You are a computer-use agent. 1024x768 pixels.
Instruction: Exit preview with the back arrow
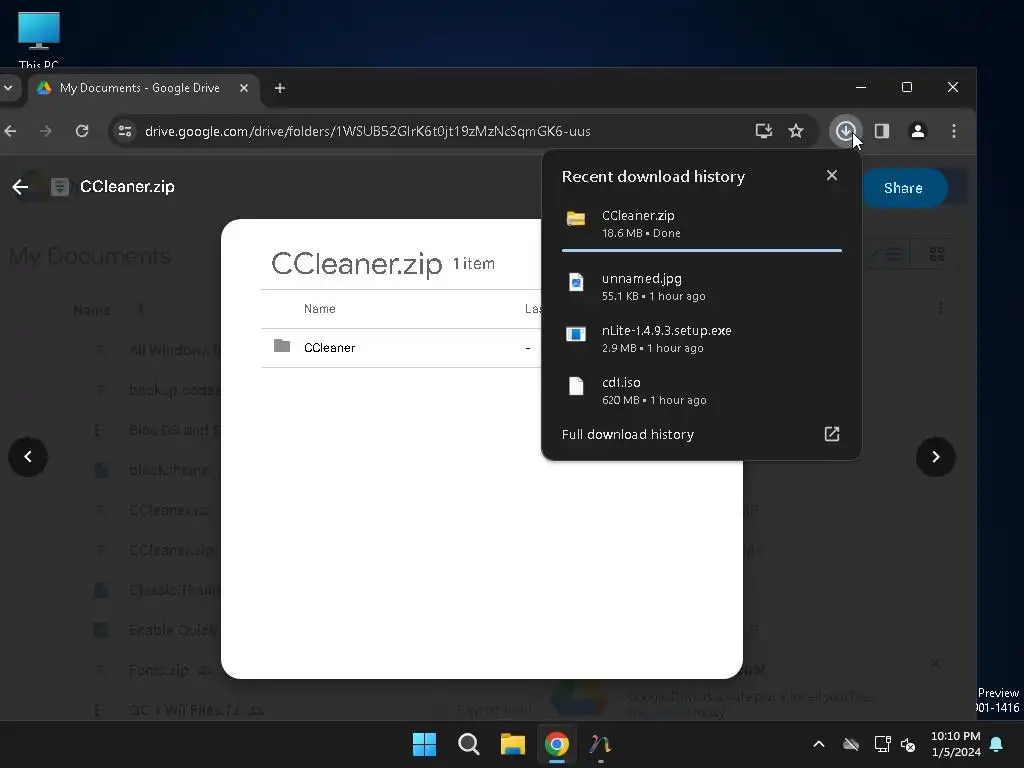[x=20, y=187]
